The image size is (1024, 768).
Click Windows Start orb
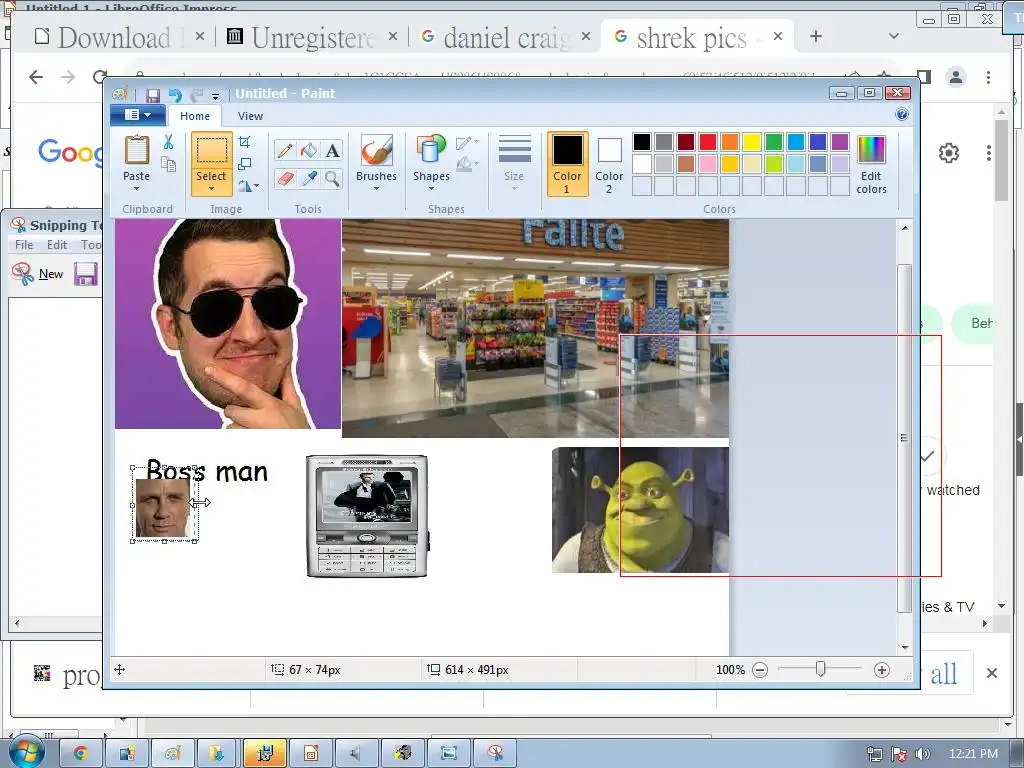coord(26,752)
